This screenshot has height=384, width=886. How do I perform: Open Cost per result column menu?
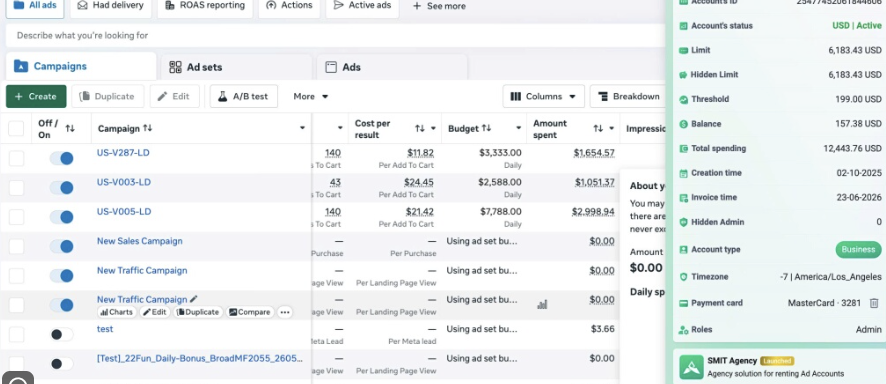click(x=433, y=128)
